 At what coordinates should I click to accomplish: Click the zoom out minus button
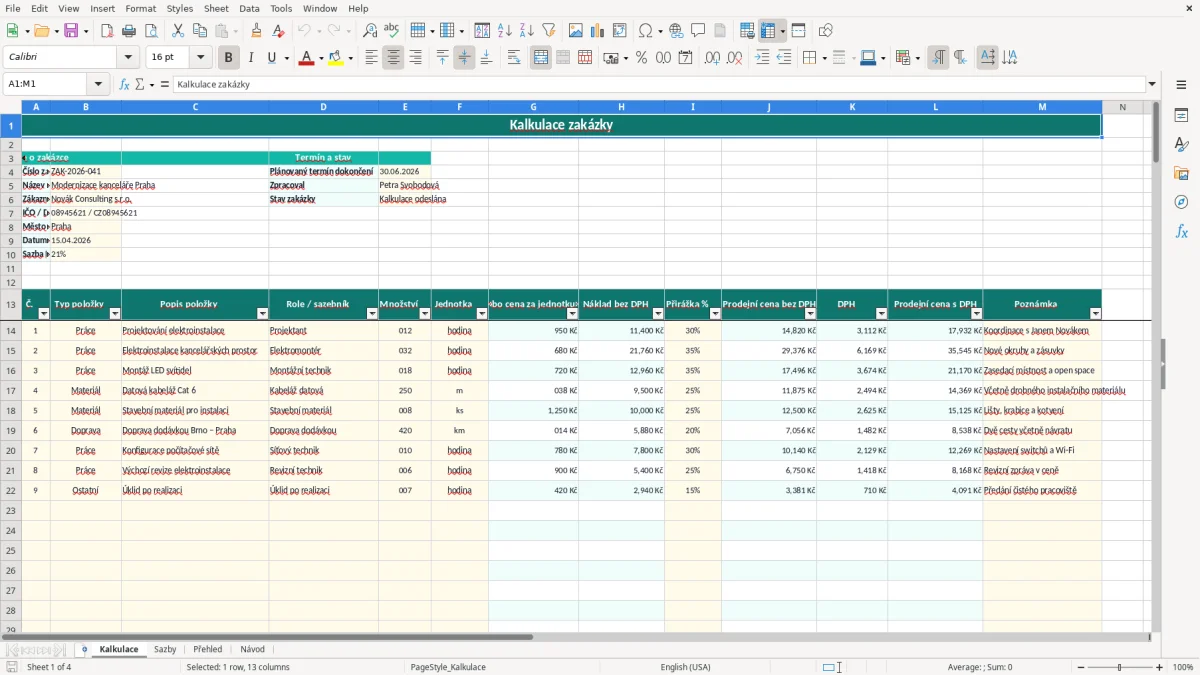[1079, 667]
